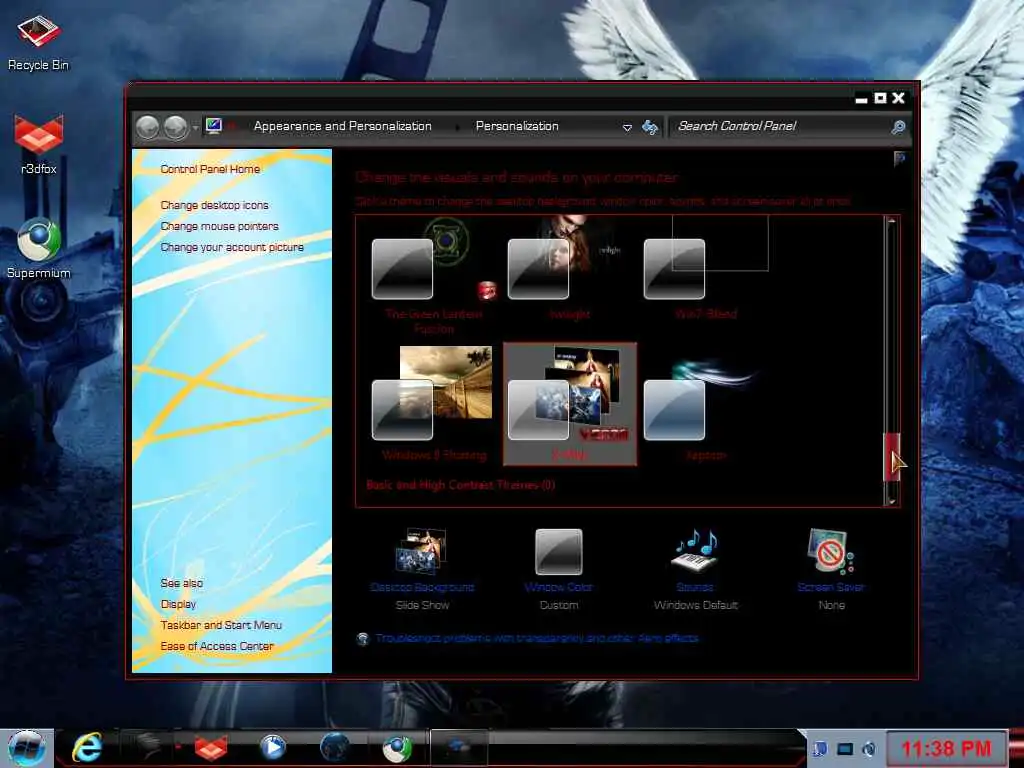Launch the r3dfox desktop shortcut
The image size is (1024, 768).
(x=39, y=144)
